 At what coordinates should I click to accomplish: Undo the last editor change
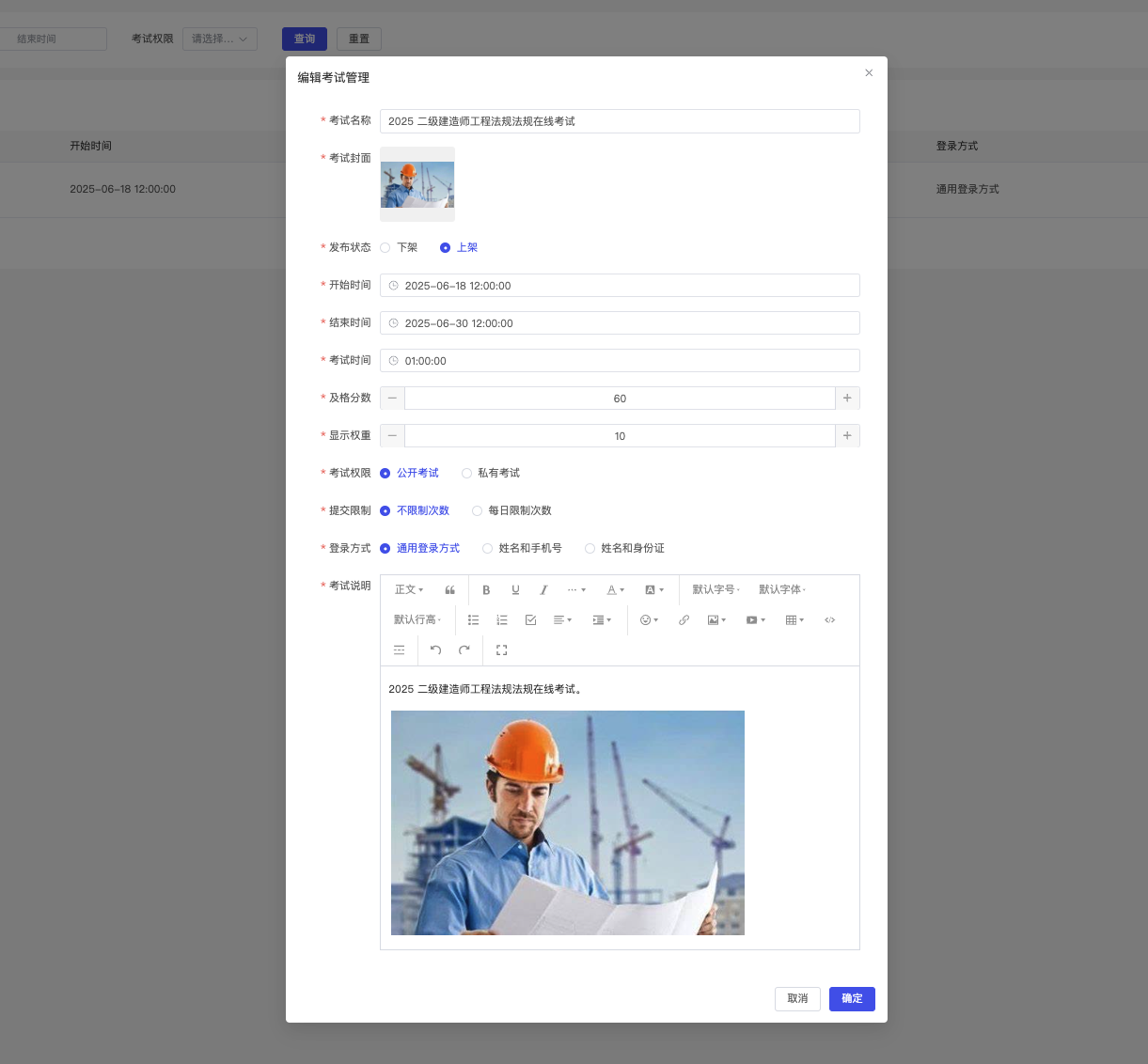tap(435, 650)
